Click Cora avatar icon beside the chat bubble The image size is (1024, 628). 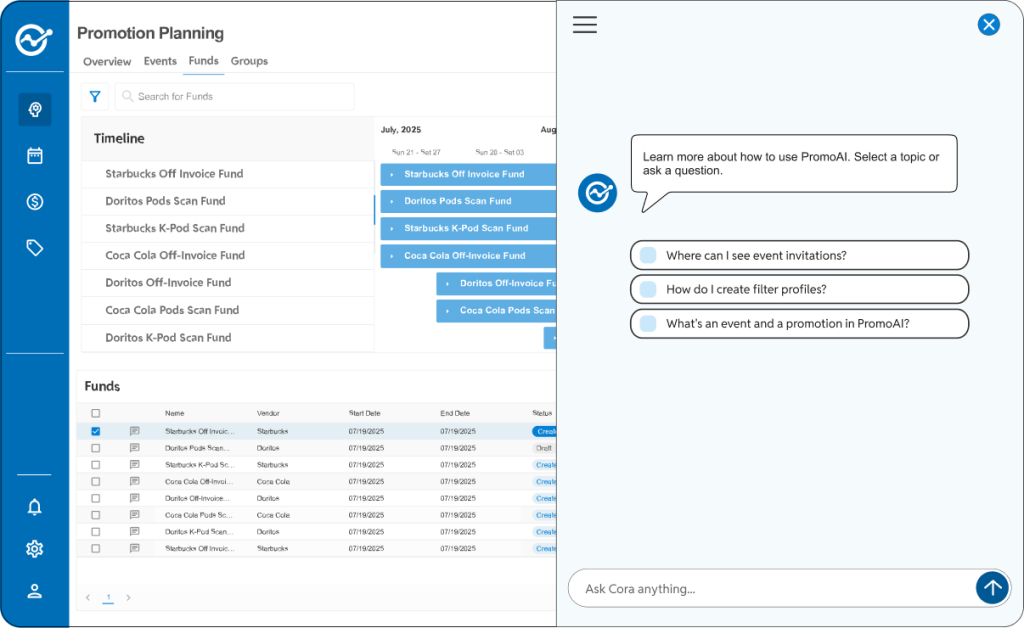597,193
